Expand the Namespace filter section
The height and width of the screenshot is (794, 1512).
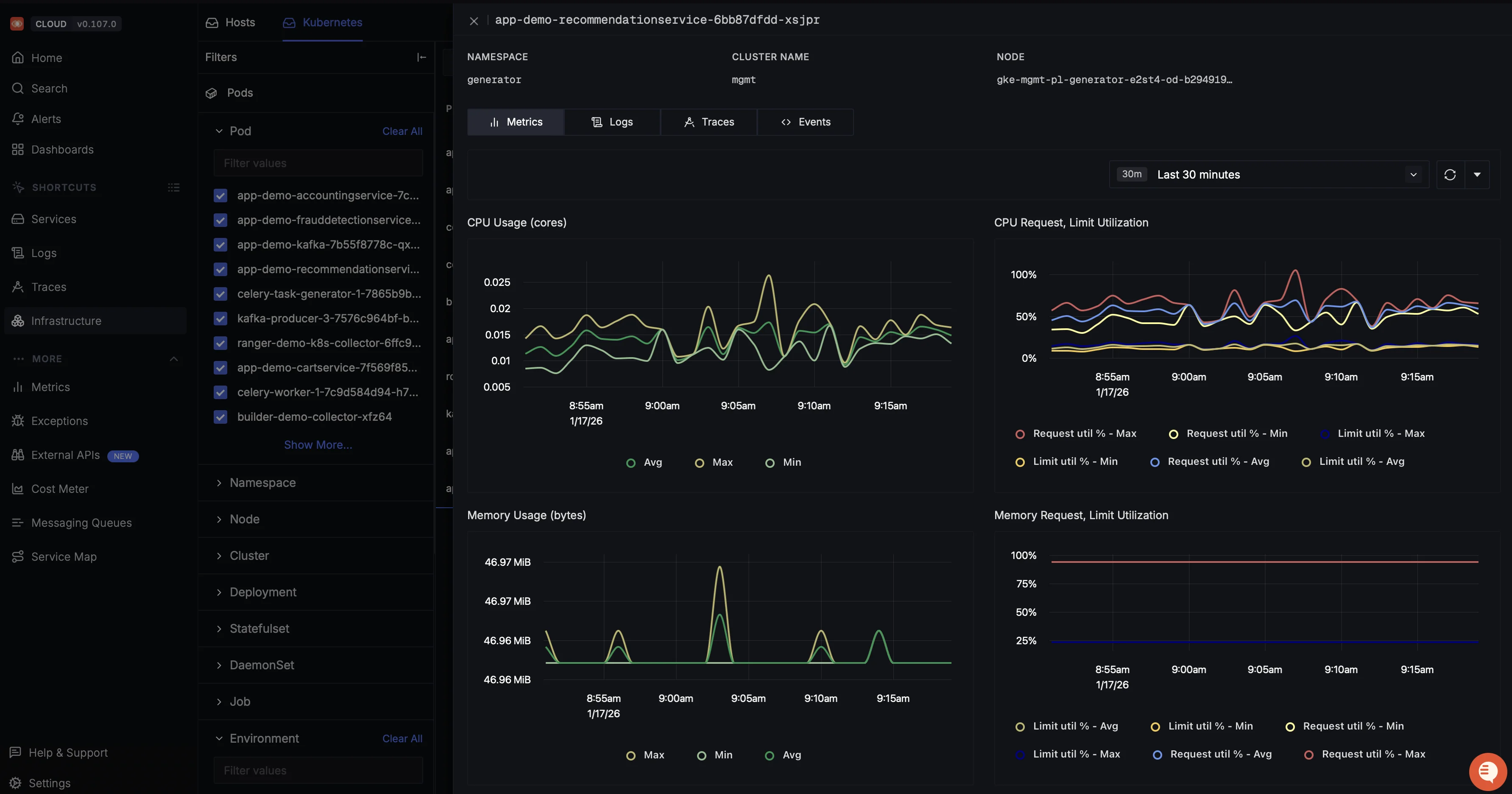(262, 483)
